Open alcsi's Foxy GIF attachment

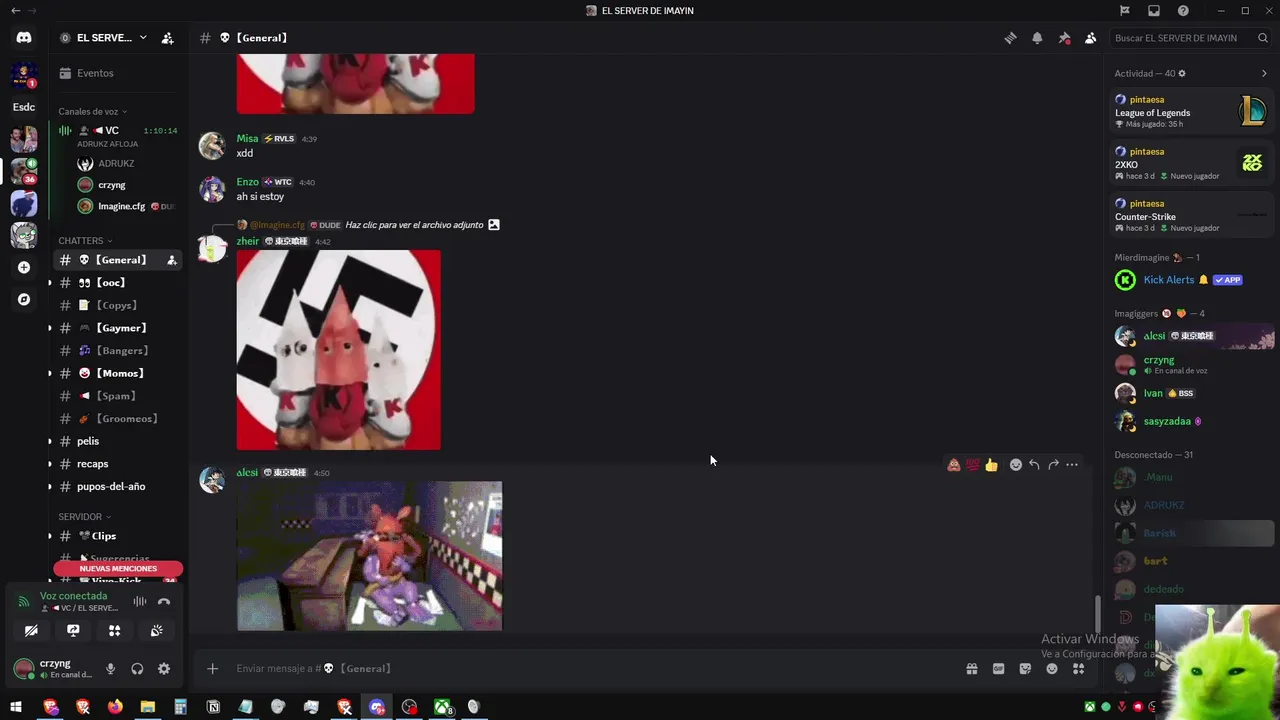point(369,556)
